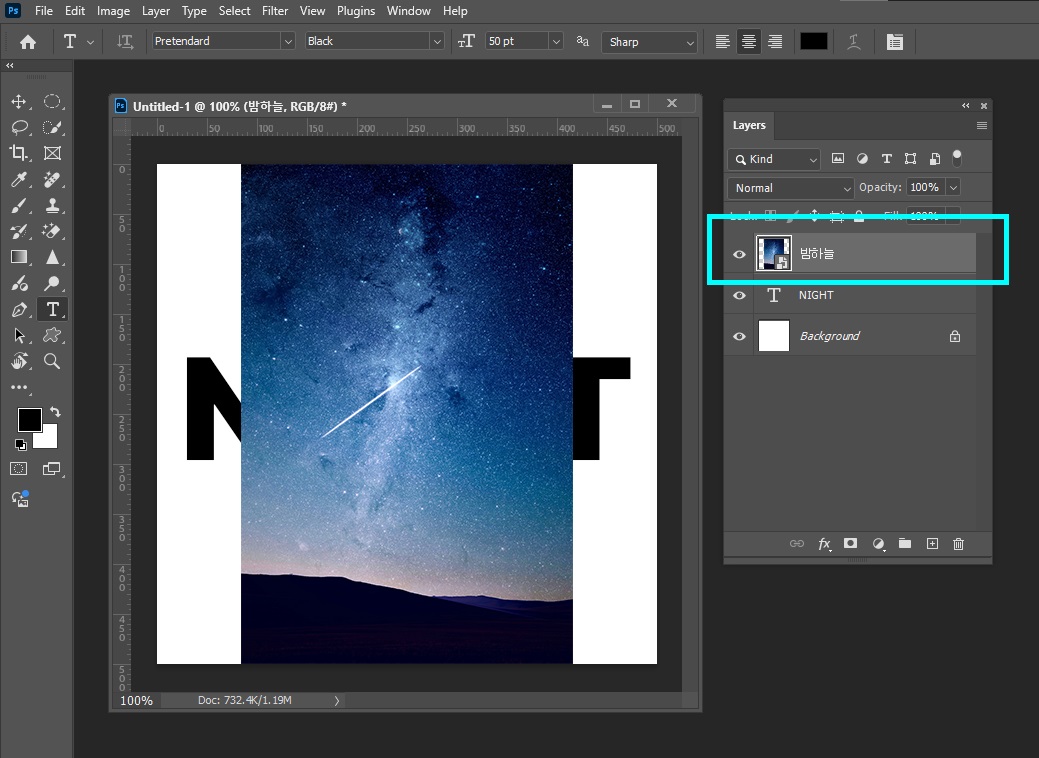Select the Horizontal Type tool
Screen dimensions: 1039x758
52,309
